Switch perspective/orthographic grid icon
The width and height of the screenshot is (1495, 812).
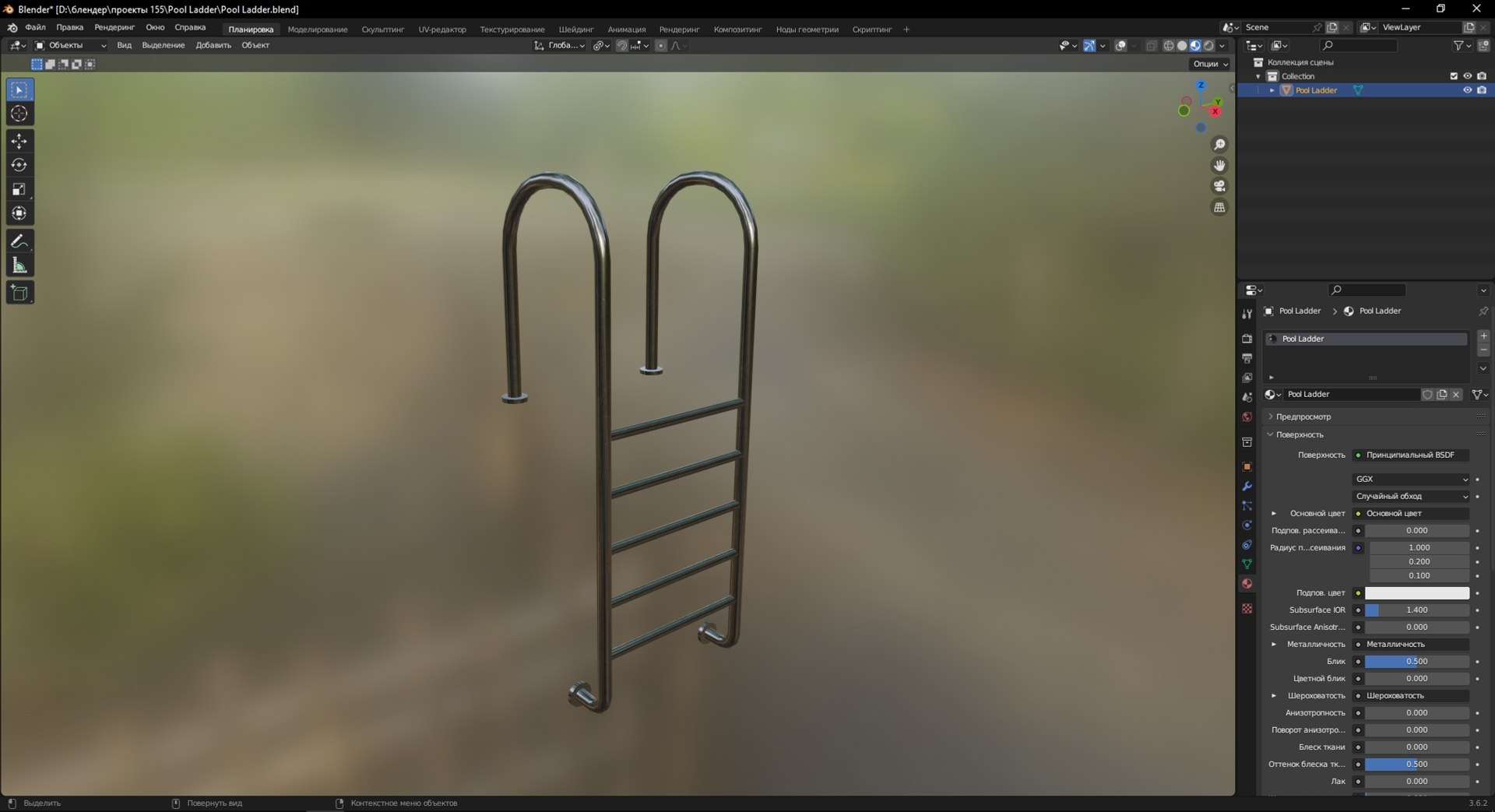pyautogui.click(x=1219, y=207)
